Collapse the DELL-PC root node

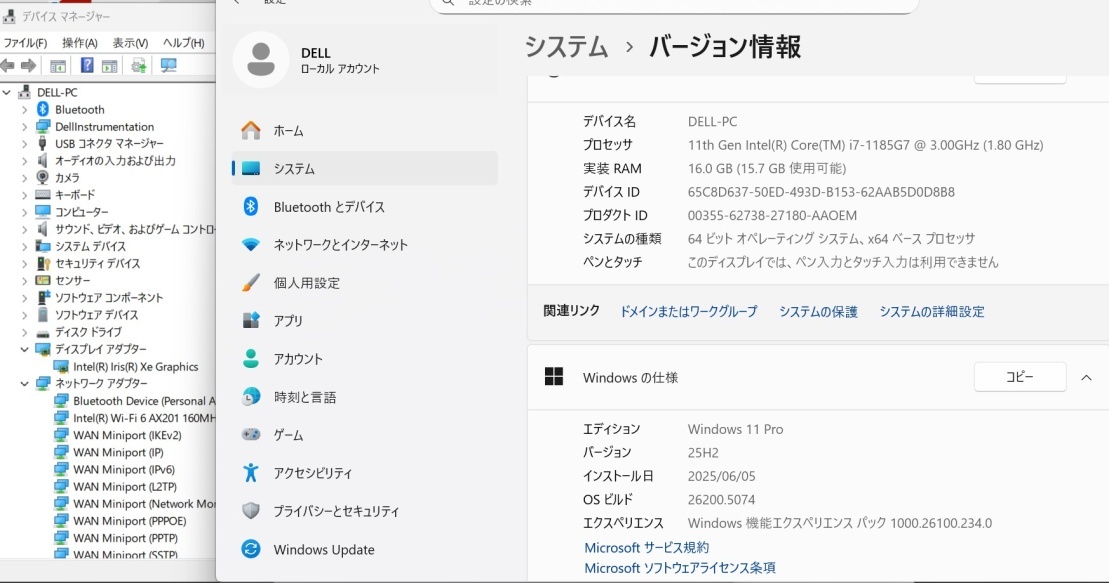[7, 92]
